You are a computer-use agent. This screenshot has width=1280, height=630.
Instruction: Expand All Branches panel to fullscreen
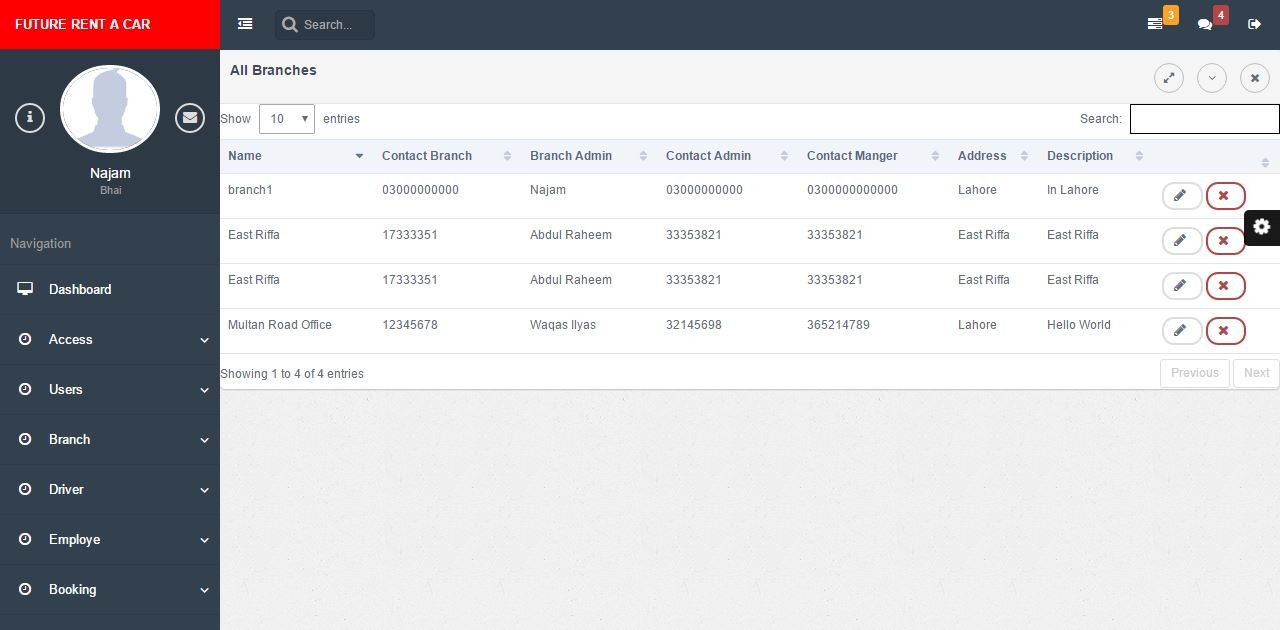[x=1168, y=78]
